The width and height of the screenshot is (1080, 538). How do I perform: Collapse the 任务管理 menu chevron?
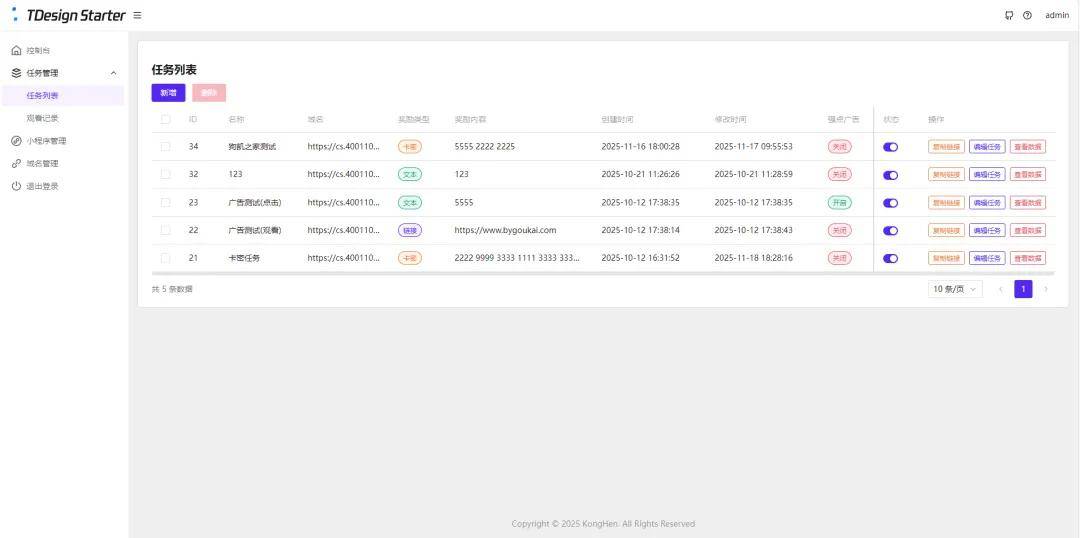(113, 73)
